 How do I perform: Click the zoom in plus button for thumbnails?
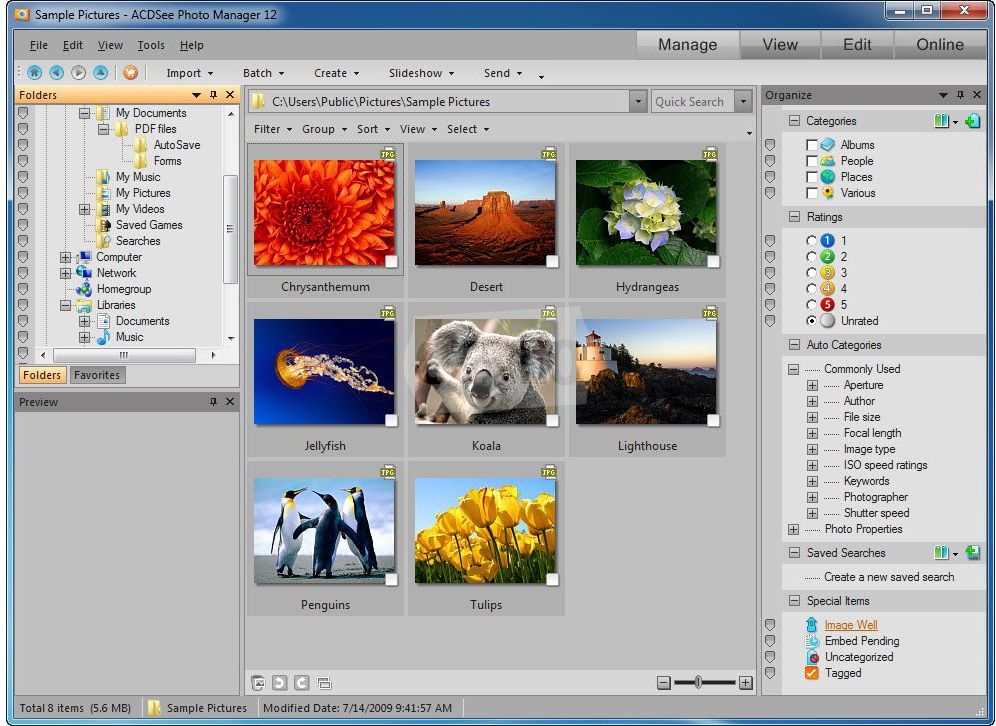(x=745, y=683)
